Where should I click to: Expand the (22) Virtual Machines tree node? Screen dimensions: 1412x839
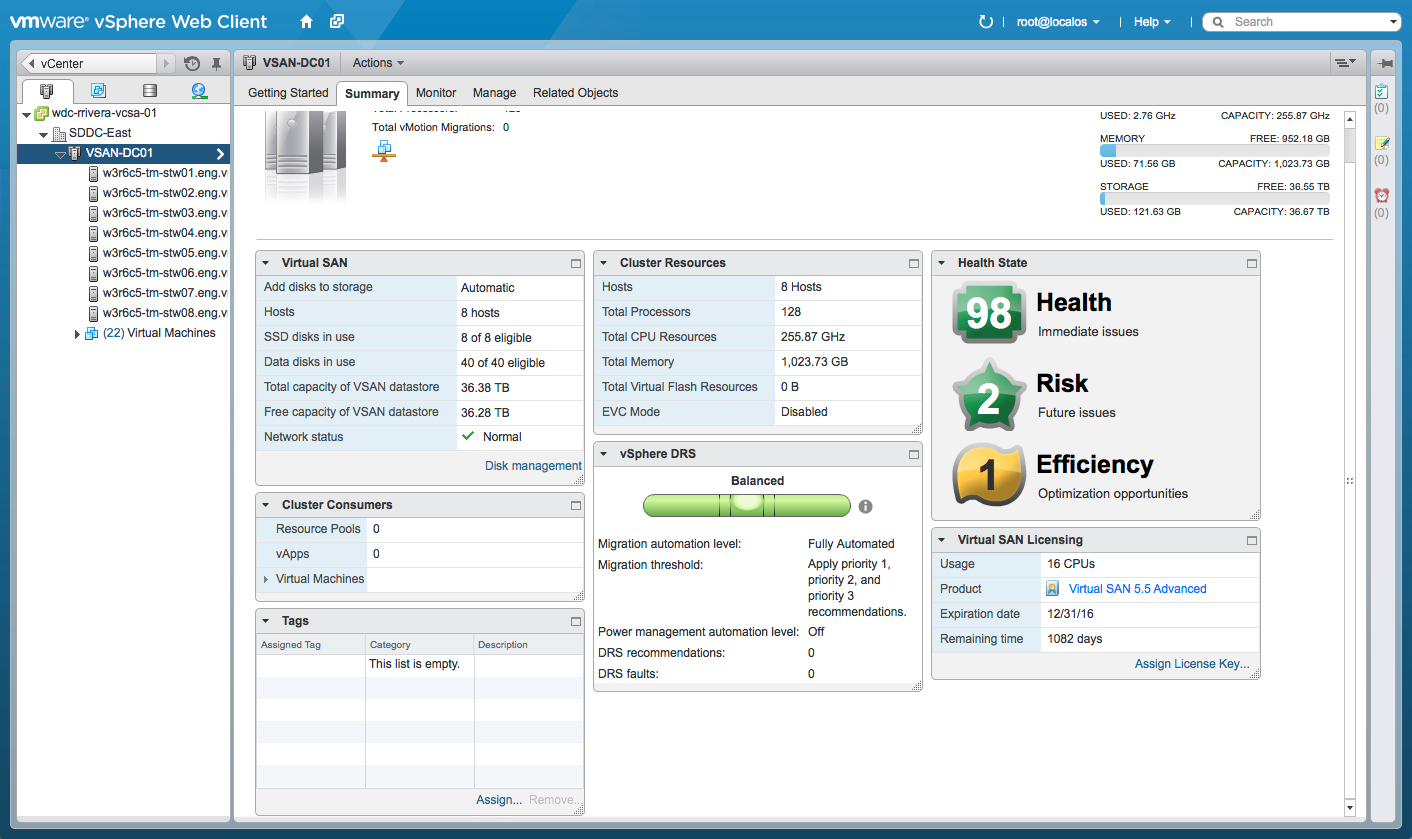point(78,334)
